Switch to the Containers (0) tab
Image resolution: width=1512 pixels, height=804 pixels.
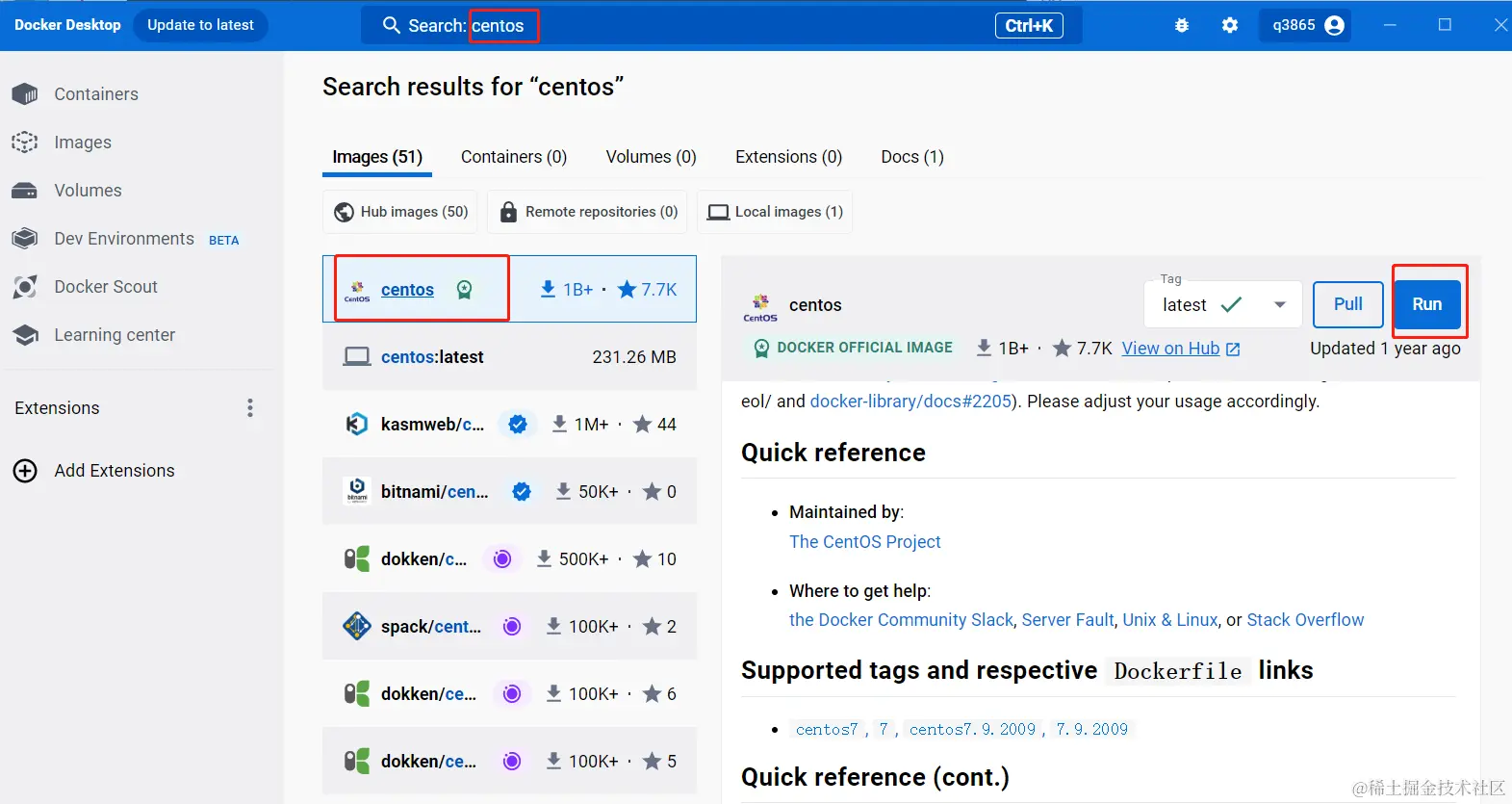pyautogui.click(x=514, y=157)
